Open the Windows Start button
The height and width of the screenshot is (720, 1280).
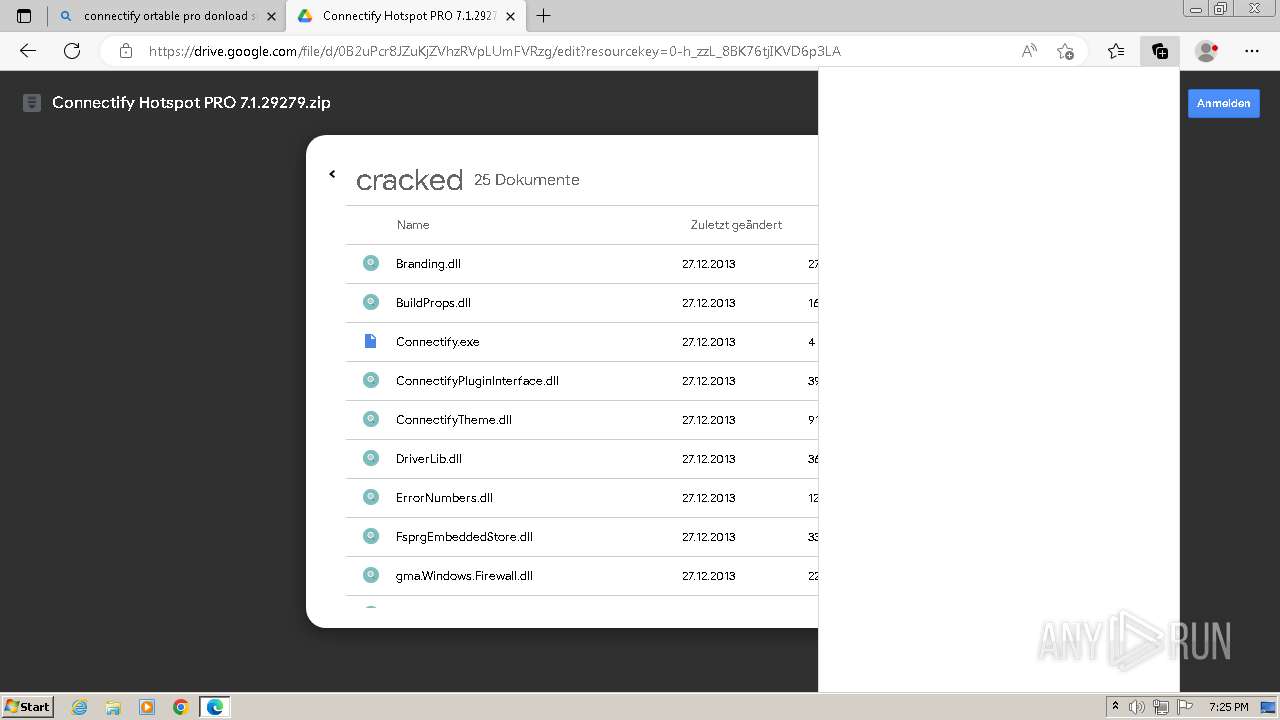[28, 707]
